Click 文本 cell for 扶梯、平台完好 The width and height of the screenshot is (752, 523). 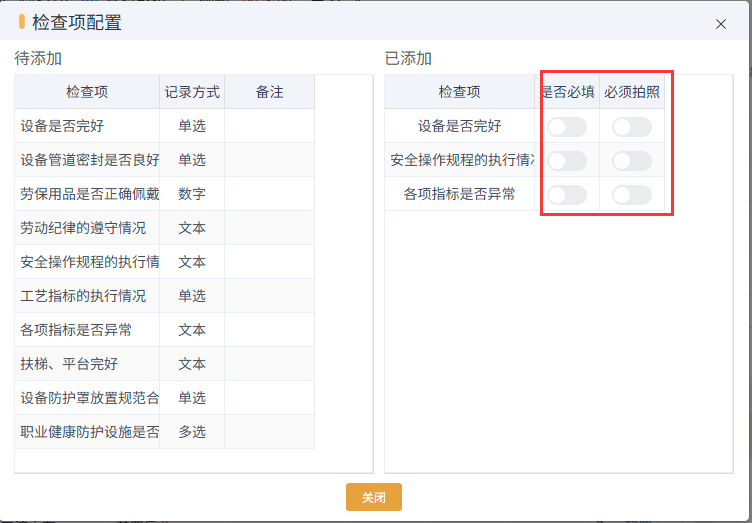tap(192, 364)
